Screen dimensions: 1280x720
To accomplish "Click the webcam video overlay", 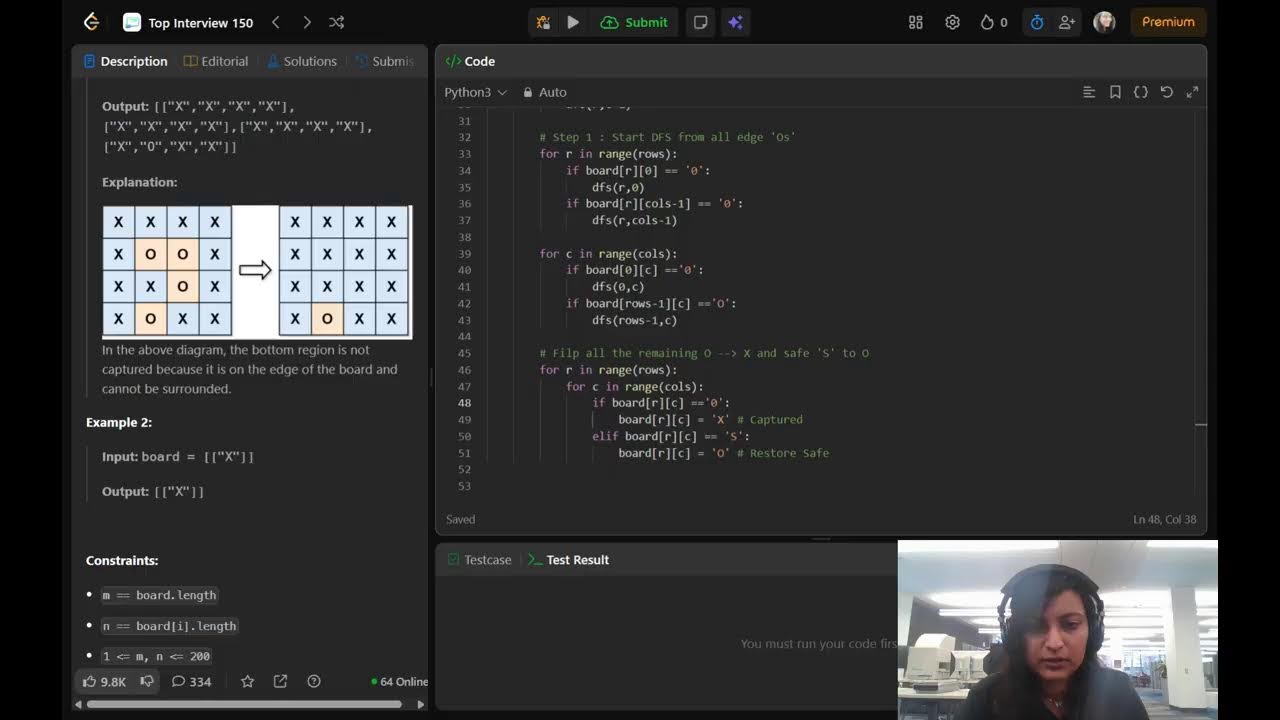I will [x=1058, y=630].
